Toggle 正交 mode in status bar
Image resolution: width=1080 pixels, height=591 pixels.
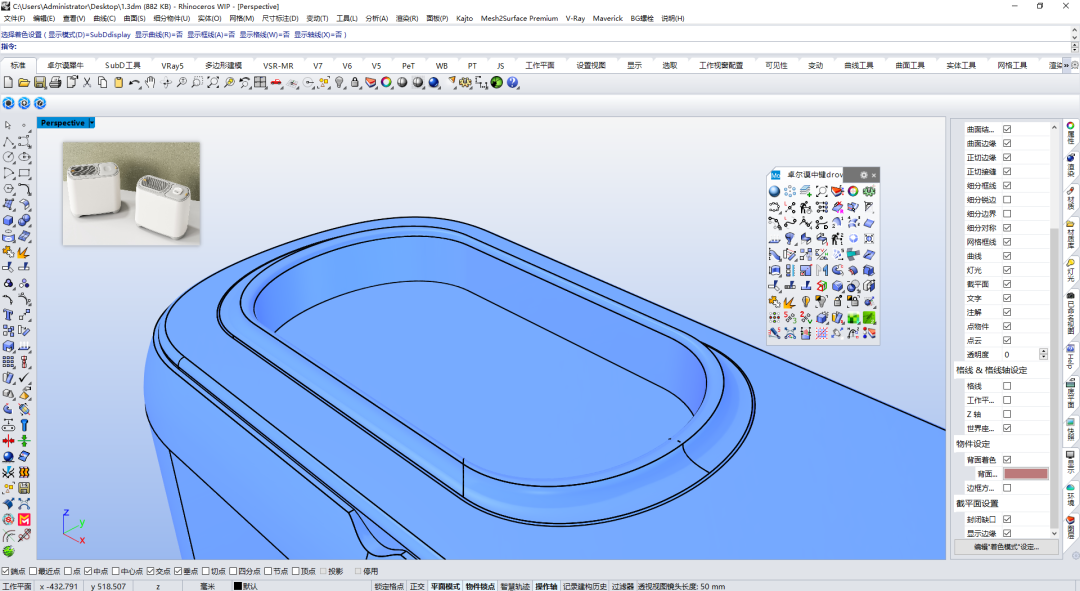[417, 586]
